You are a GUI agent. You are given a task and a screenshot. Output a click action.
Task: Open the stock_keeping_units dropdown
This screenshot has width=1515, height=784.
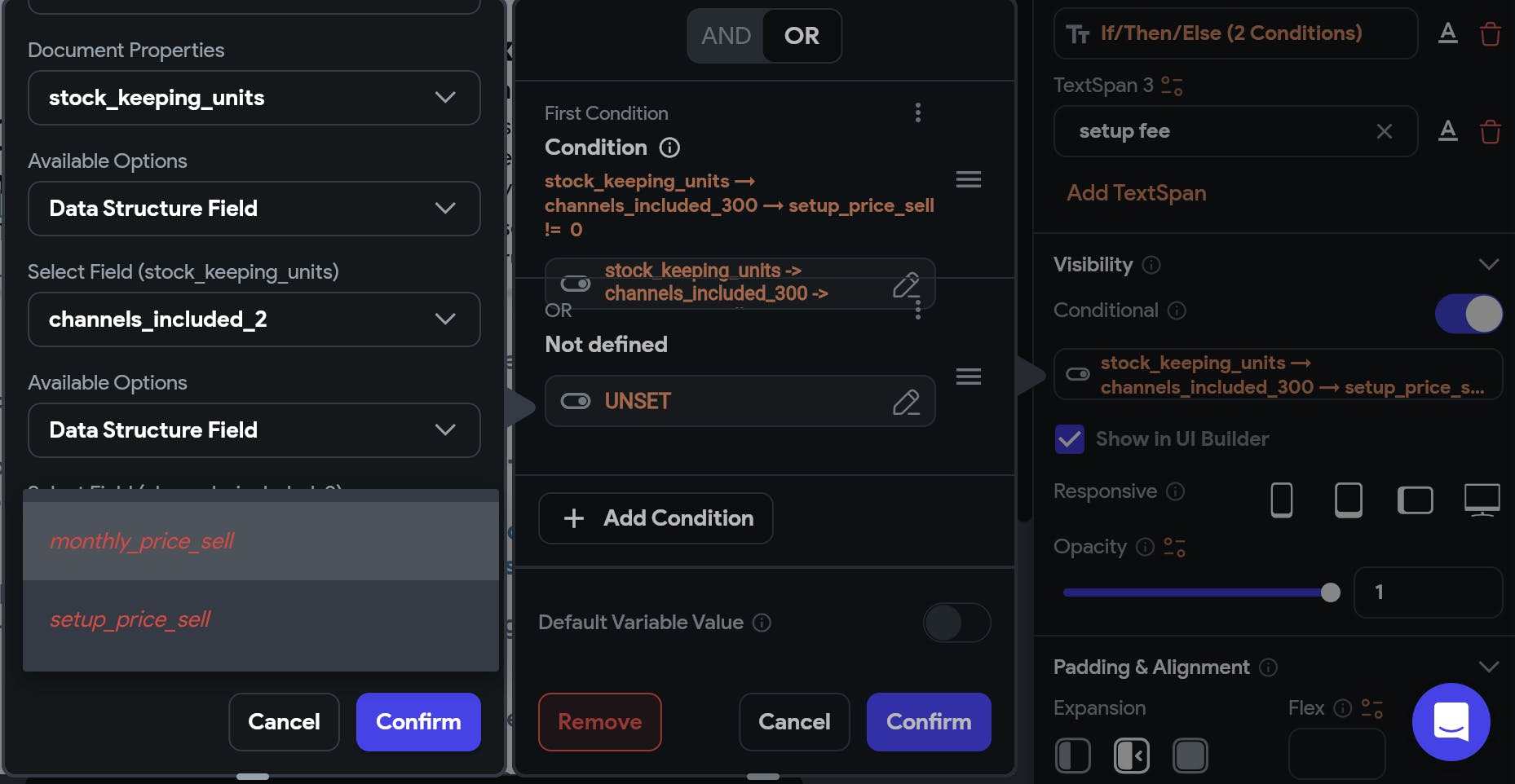click(x=254, y=98)
